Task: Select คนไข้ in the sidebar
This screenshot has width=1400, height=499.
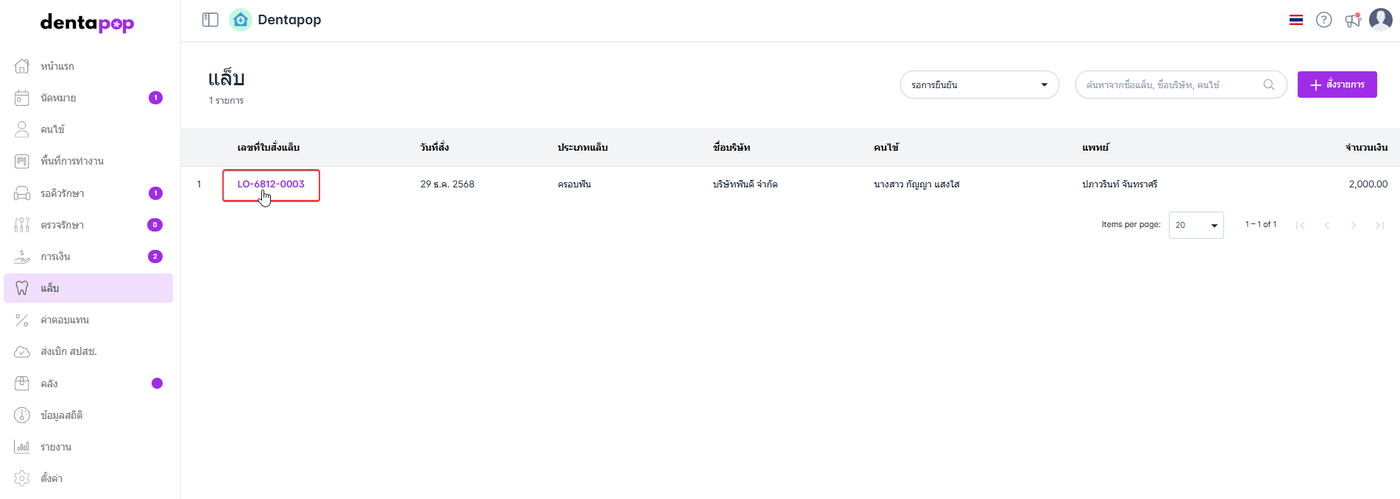Action: (53, 130)
